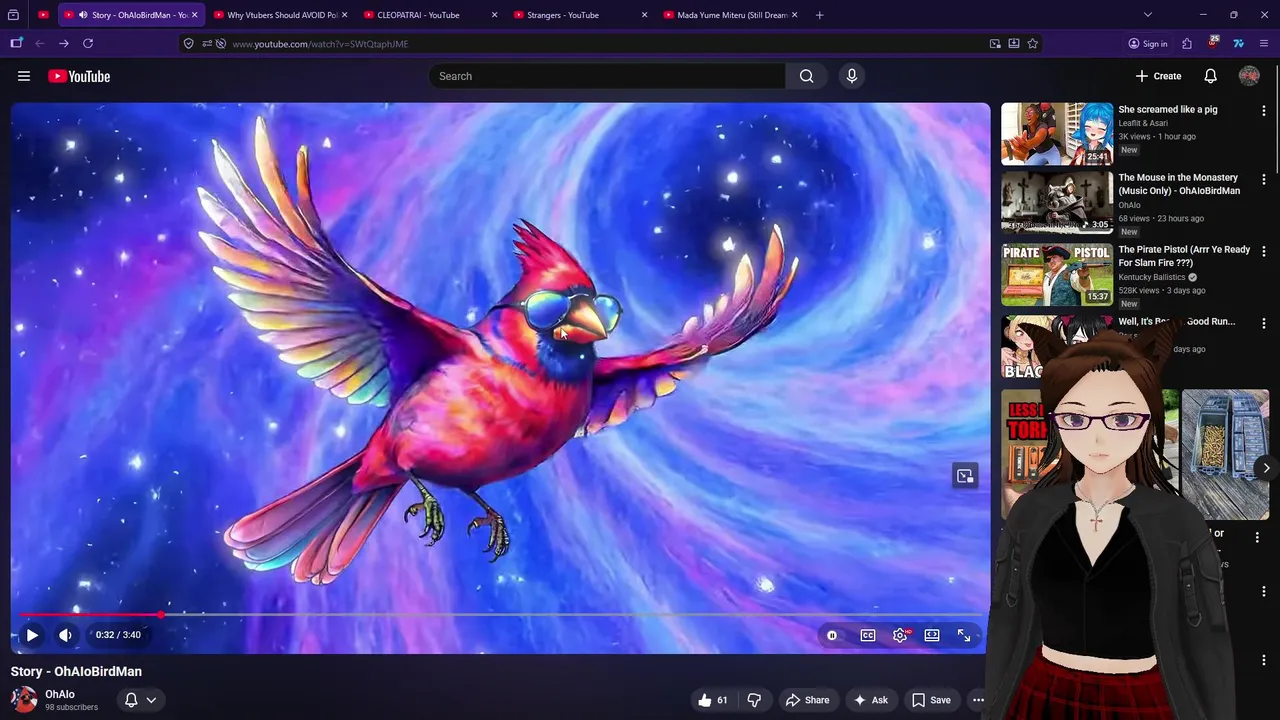
Task: Open the tab list dropdown arrow
Action: pos(1148,15)
